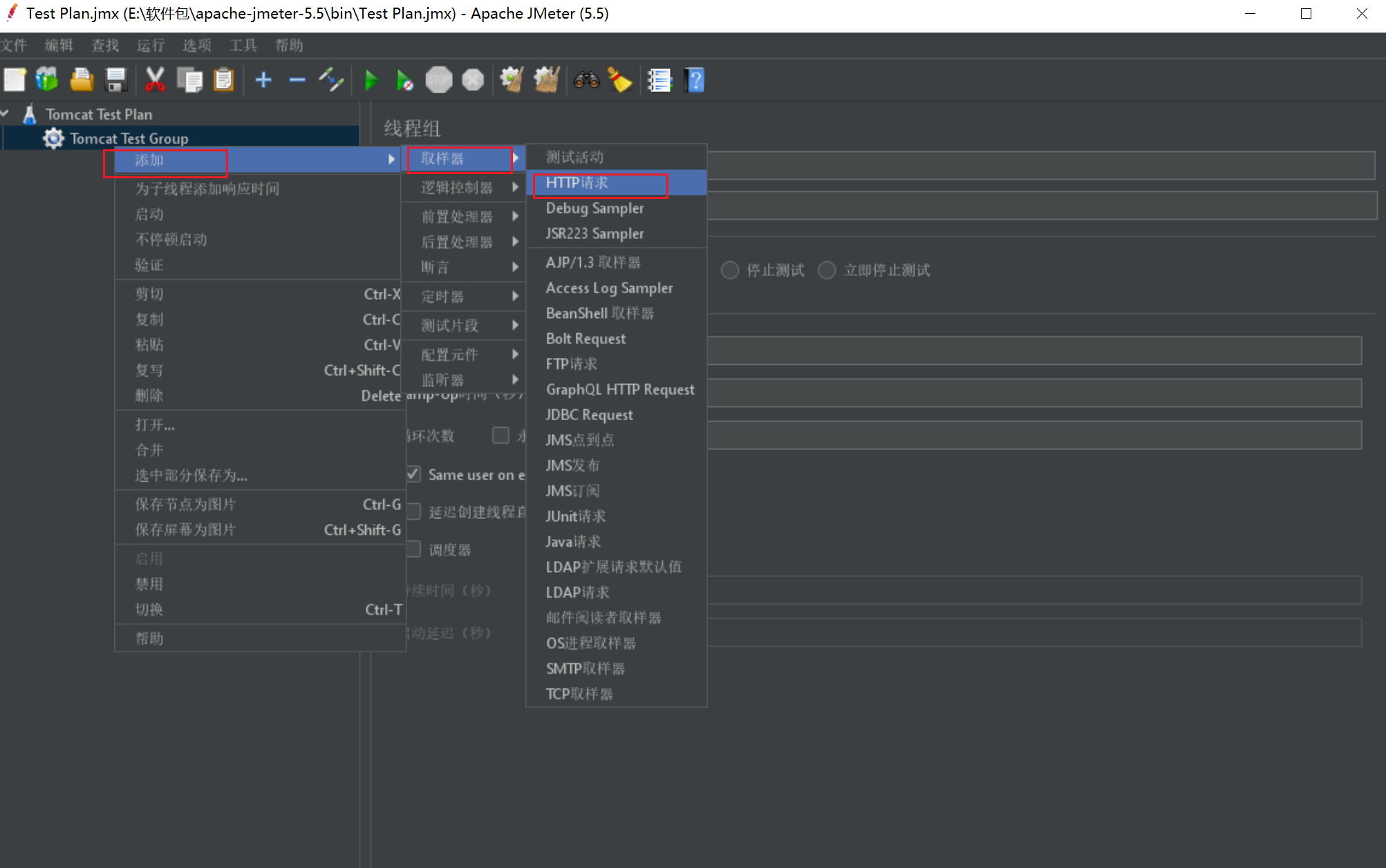Viewport: 1386px width, 868px height.
Task: Expand the 后置处理器 submenu
Action: pos(463,242)
